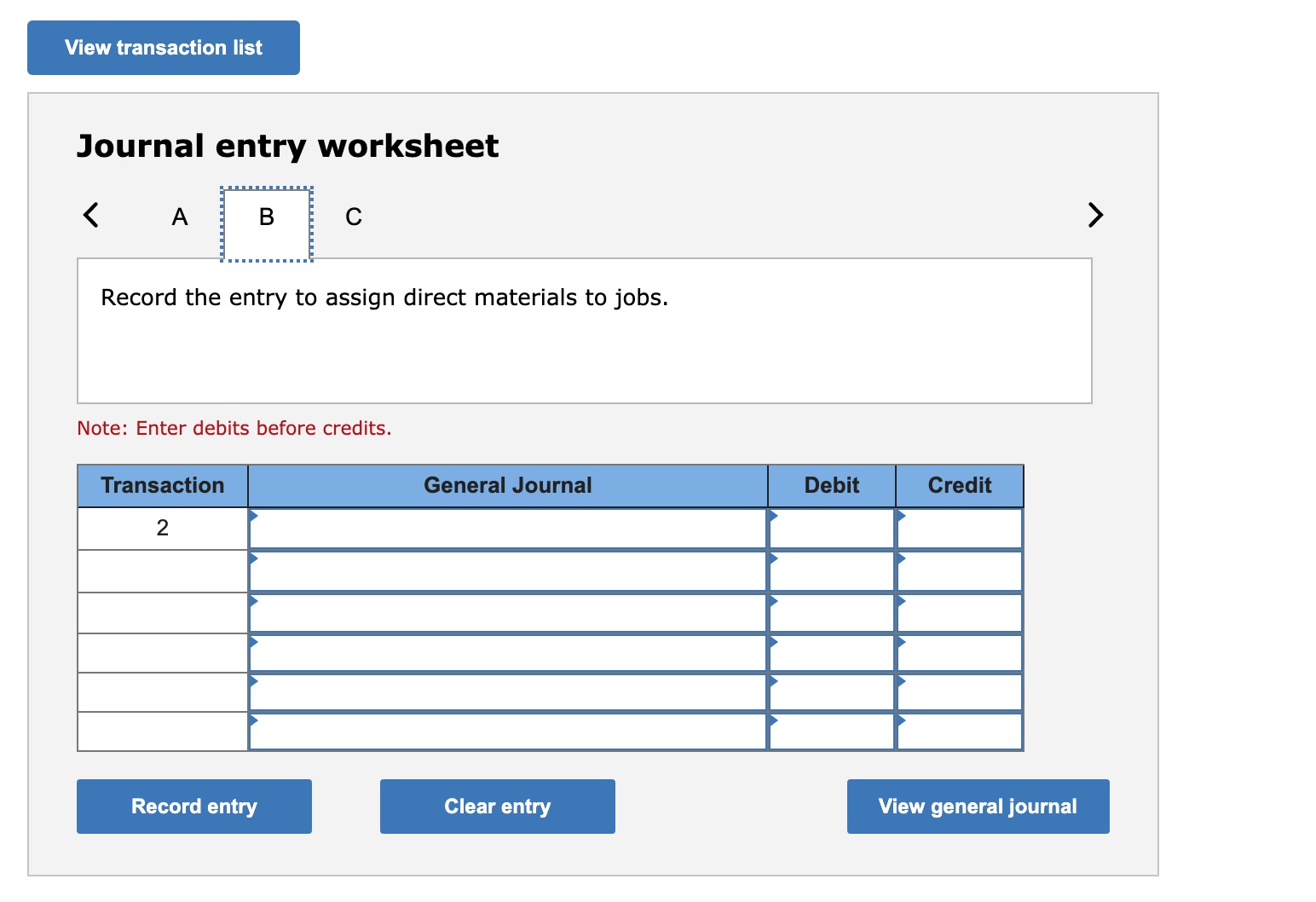Click the left navigation chevron arrow

point(92,216)
